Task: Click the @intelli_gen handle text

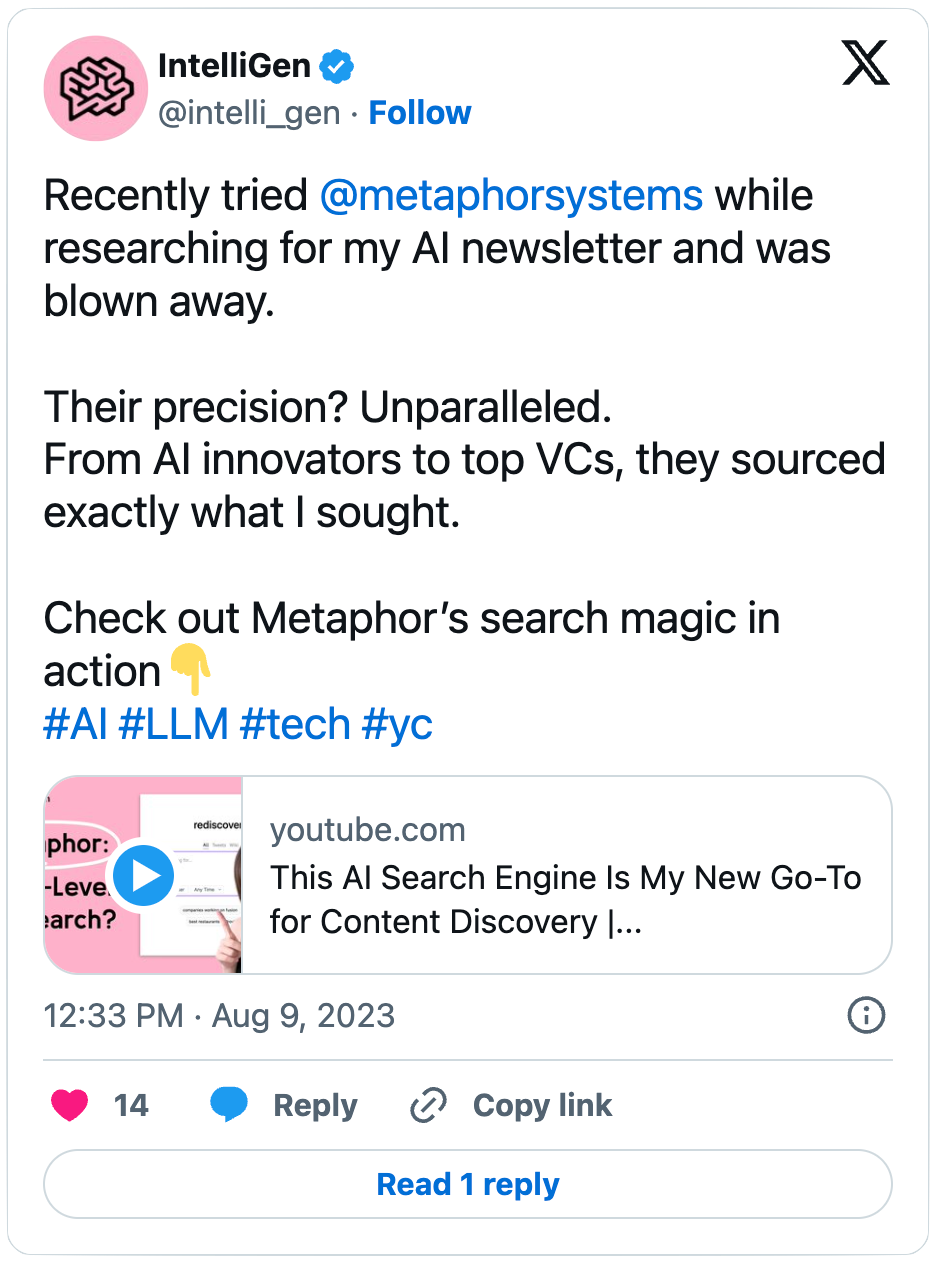Action: (x=251, y=113)
